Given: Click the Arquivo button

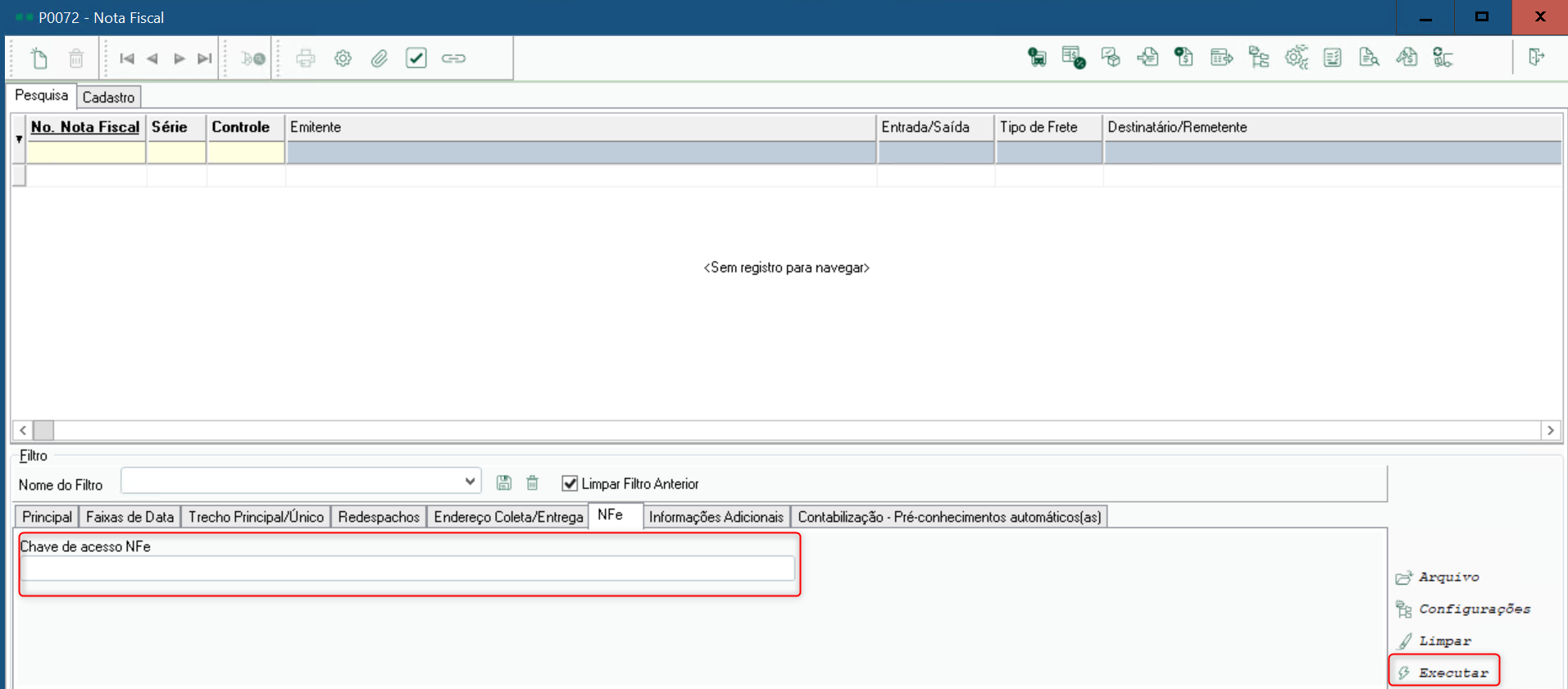Looking at the screenshot, I should [1438, 577].
